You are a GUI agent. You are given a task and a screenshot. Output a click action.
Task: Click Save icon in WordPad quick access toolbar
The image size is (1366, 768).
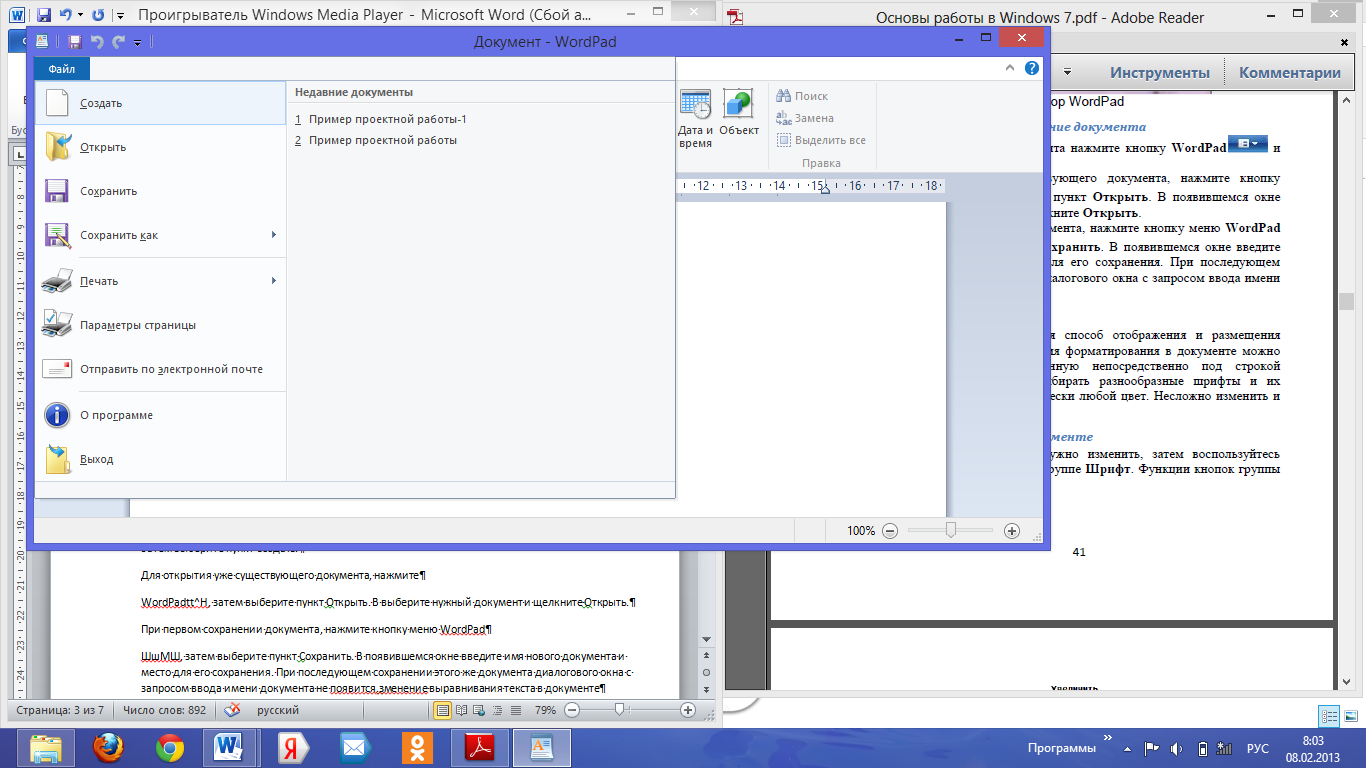[x=74, y=42]
